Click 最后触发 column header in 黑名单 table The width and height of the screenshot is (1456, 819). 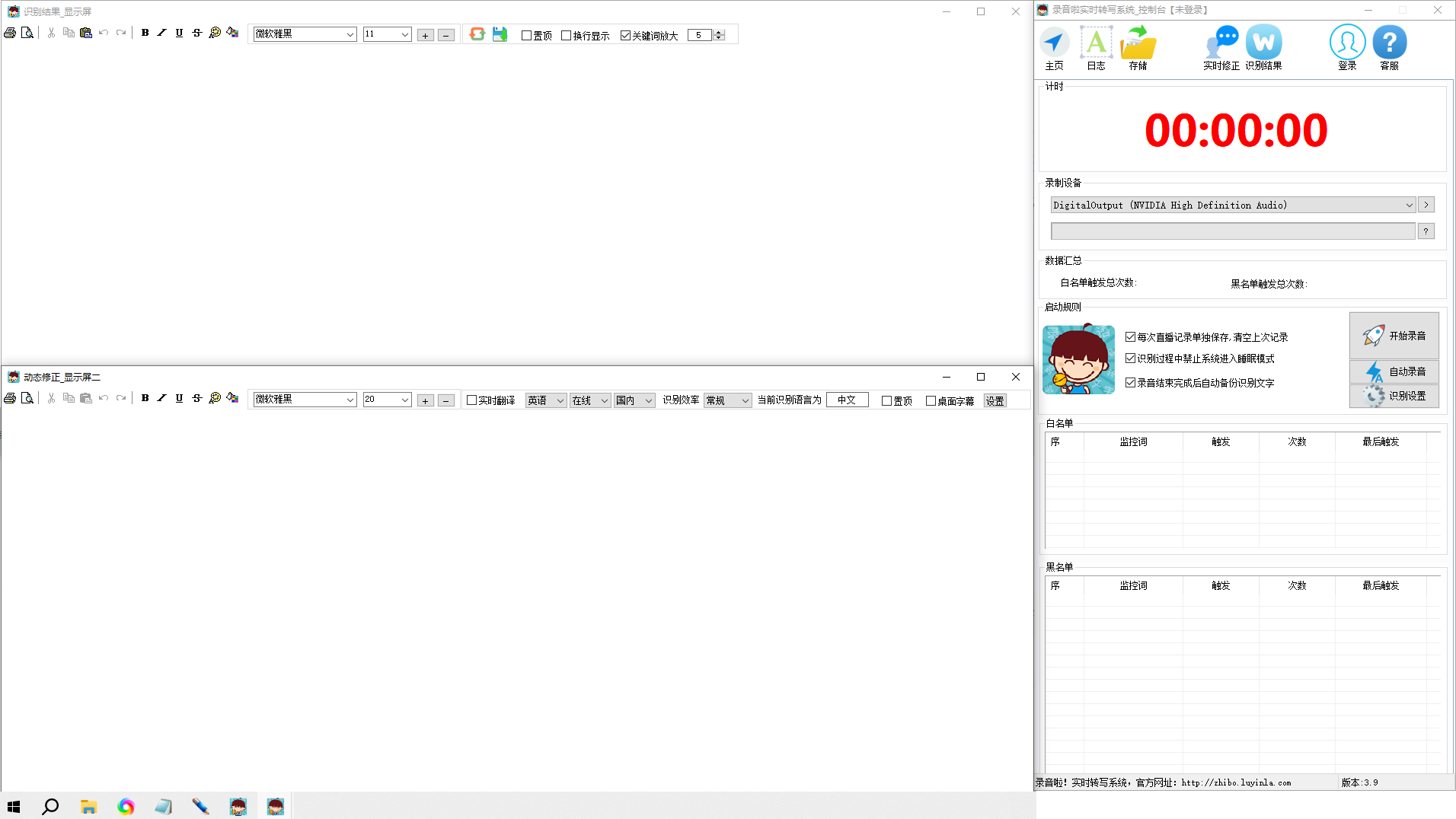point(1381,585)
